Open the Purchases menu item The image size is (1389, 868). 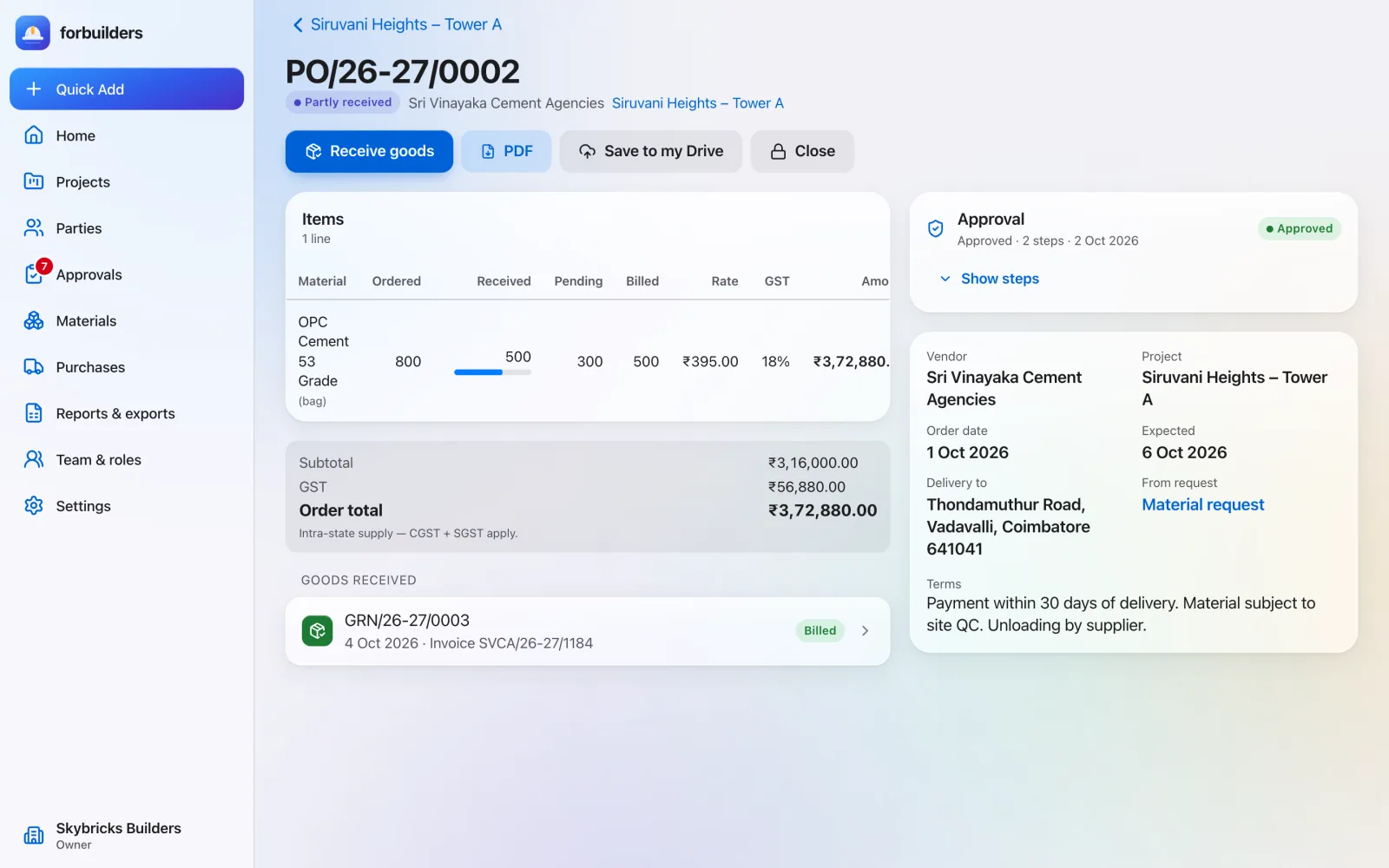tap(127, 367)
